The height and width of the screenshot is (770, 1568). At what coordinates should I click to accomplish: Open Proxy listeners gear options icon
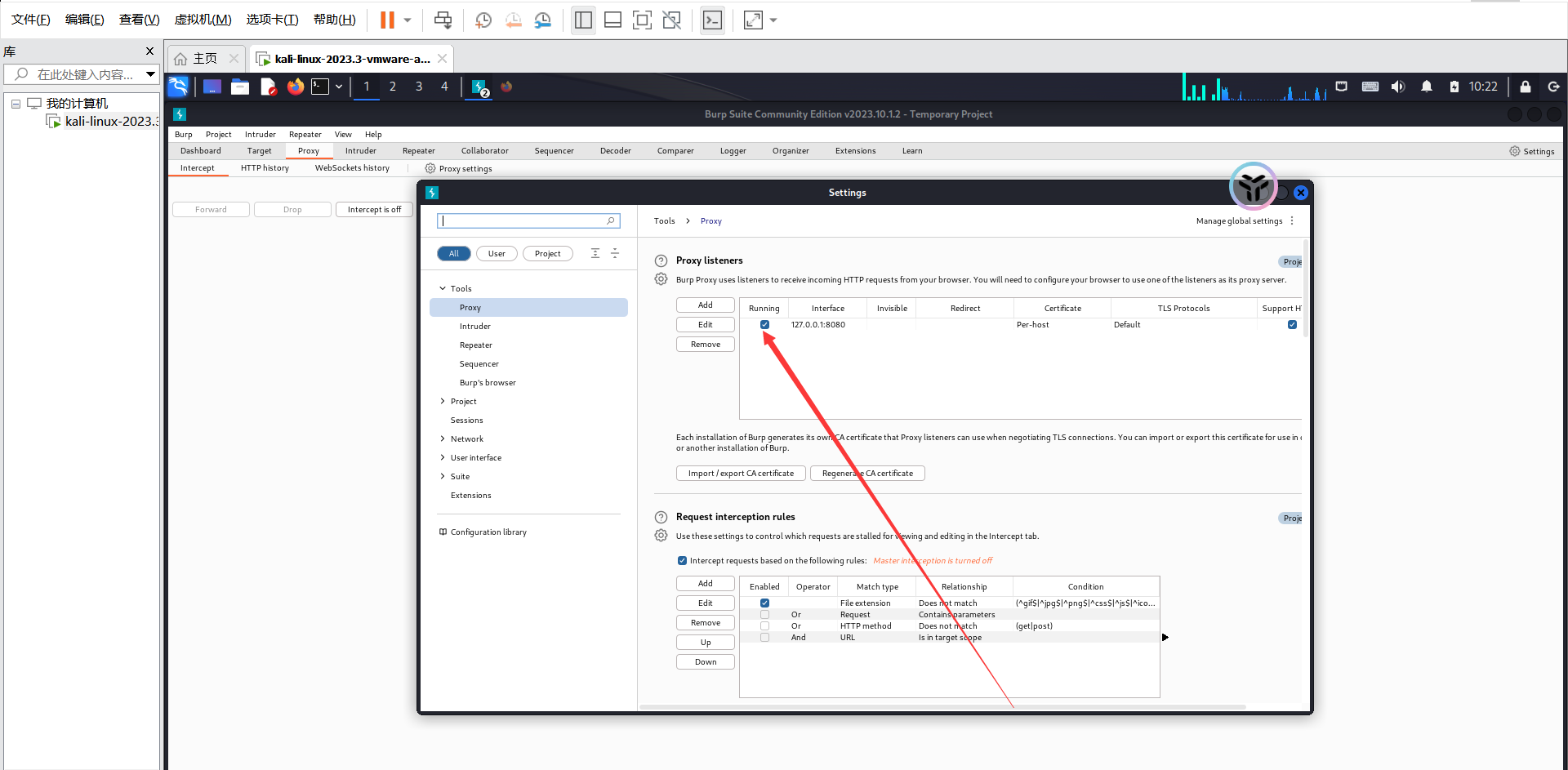click(x=661, y=279)
